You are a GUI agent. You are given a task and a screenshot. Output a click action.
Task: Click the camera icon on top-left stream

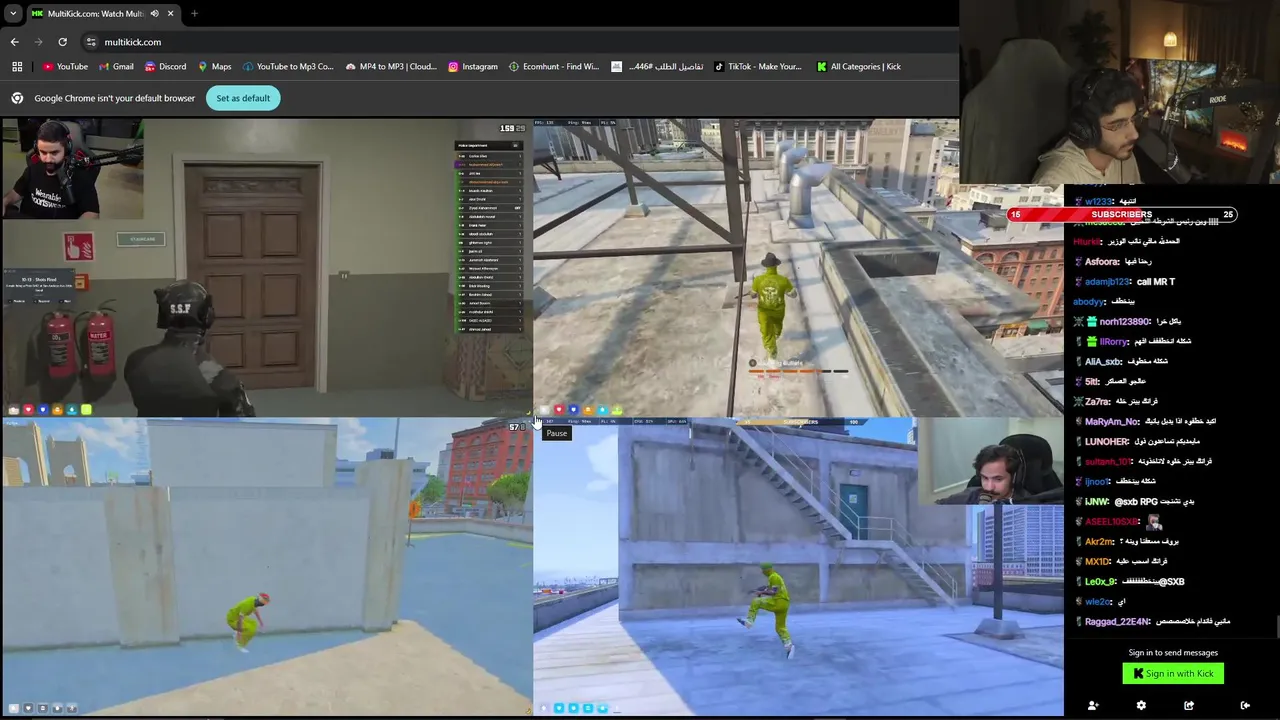(x=14, y=410)
